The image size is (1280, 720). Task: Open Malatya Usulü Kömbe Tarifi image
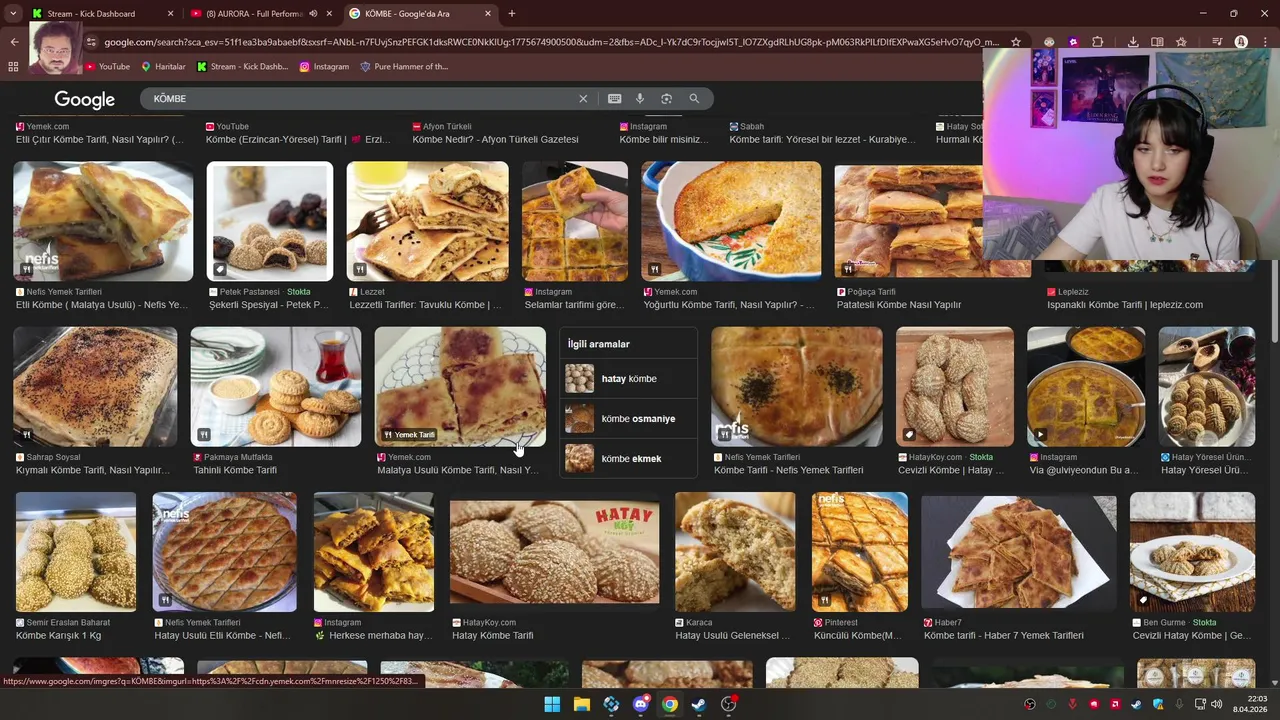[460, 387]
